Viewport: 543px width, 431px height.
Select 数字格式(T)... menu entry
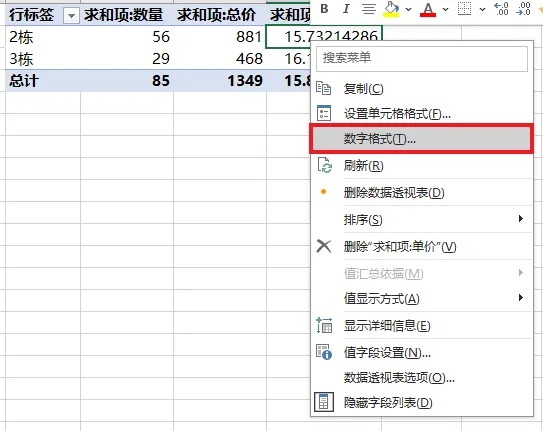pos(421,139)
